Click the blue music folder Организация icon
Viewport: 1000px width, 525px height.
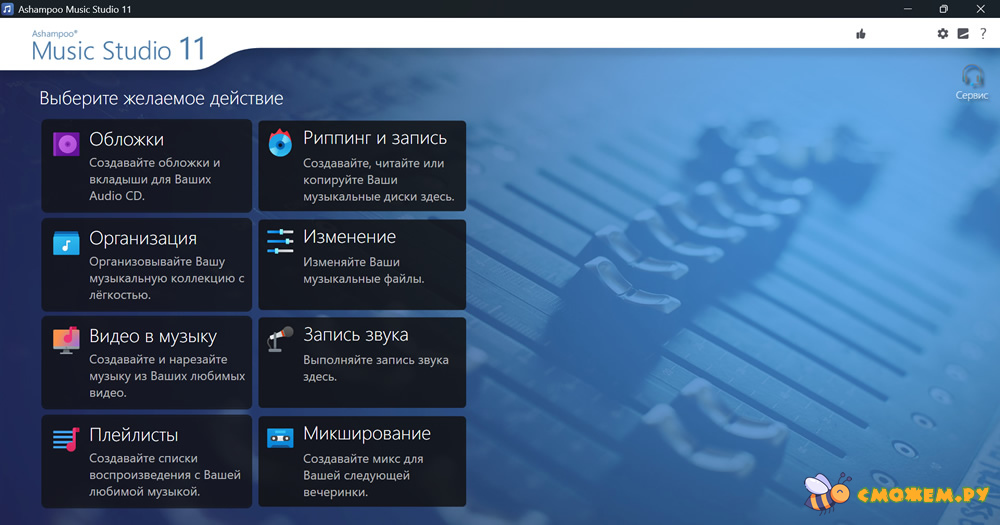[x=66, y=243]
